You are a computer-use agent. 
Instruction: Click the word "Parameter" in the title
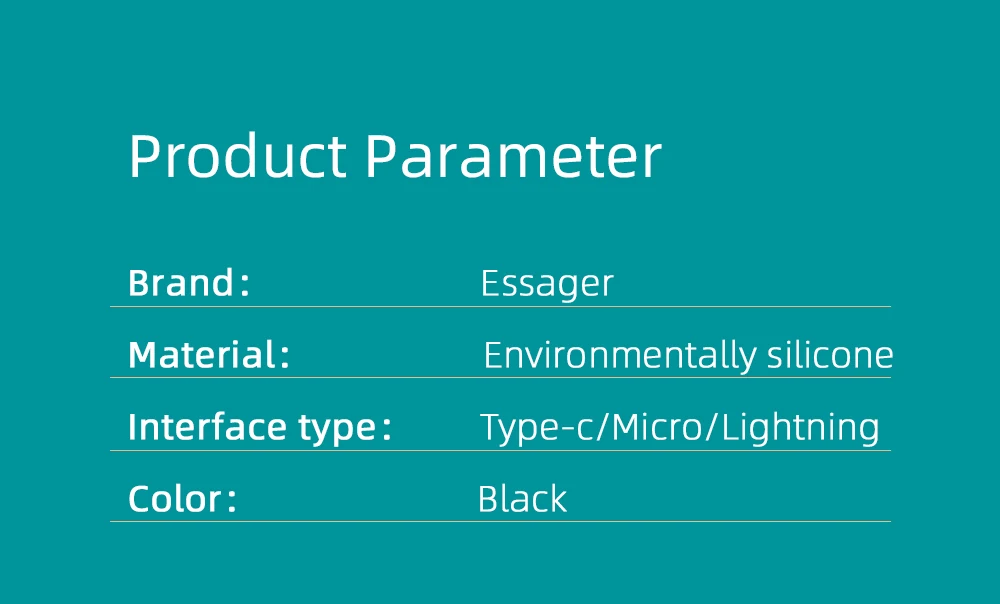(512, 157)
